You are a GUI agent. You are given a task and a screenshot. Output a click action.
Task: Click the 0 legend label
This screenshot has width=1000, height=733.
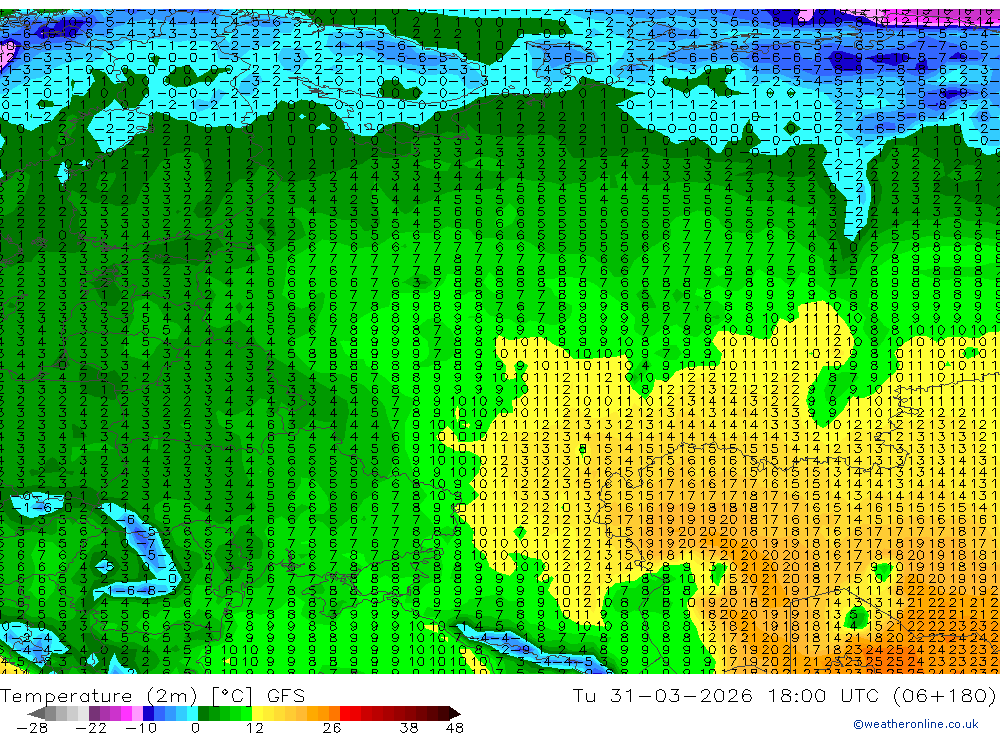click(x=195, y=728)
